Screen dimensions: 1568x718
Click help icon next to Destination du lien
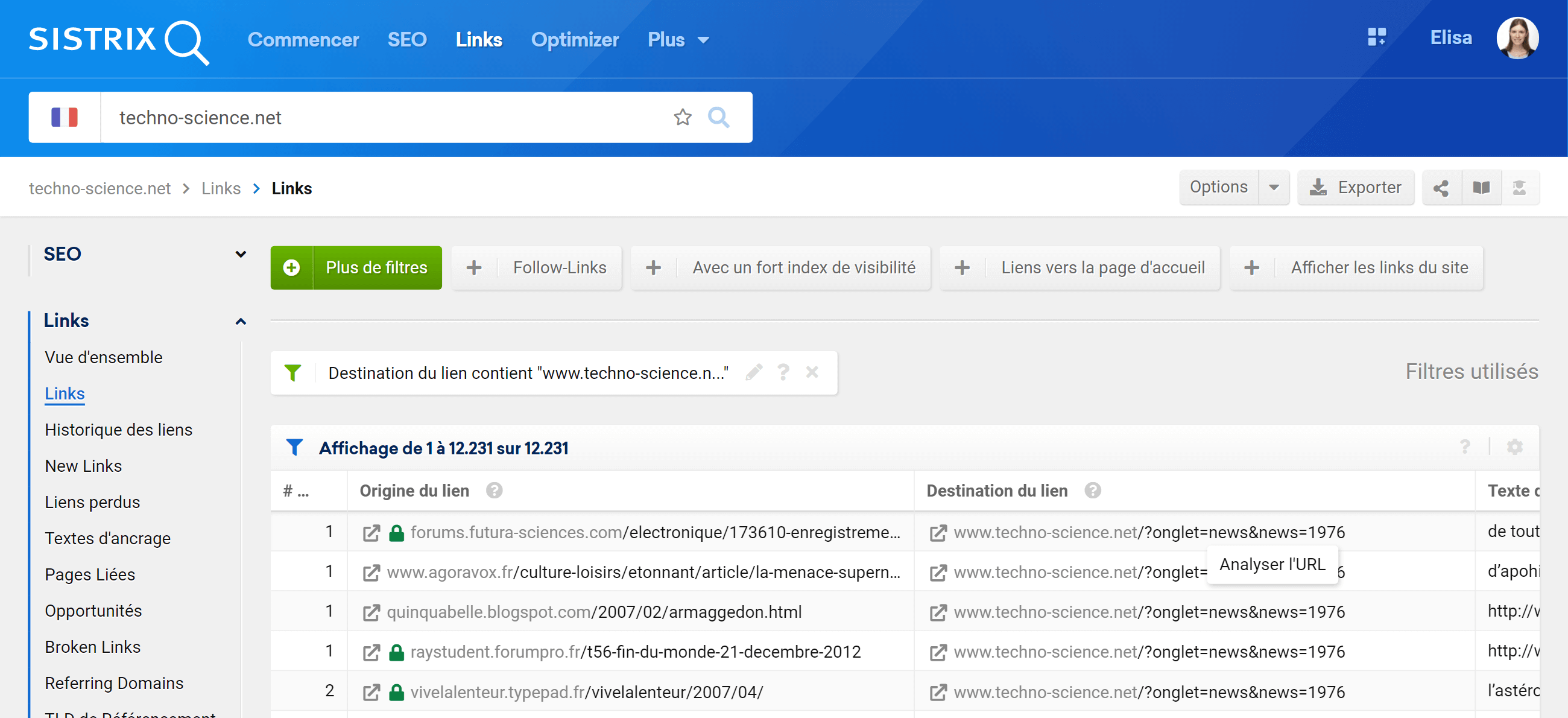[x=1093, y=491]
